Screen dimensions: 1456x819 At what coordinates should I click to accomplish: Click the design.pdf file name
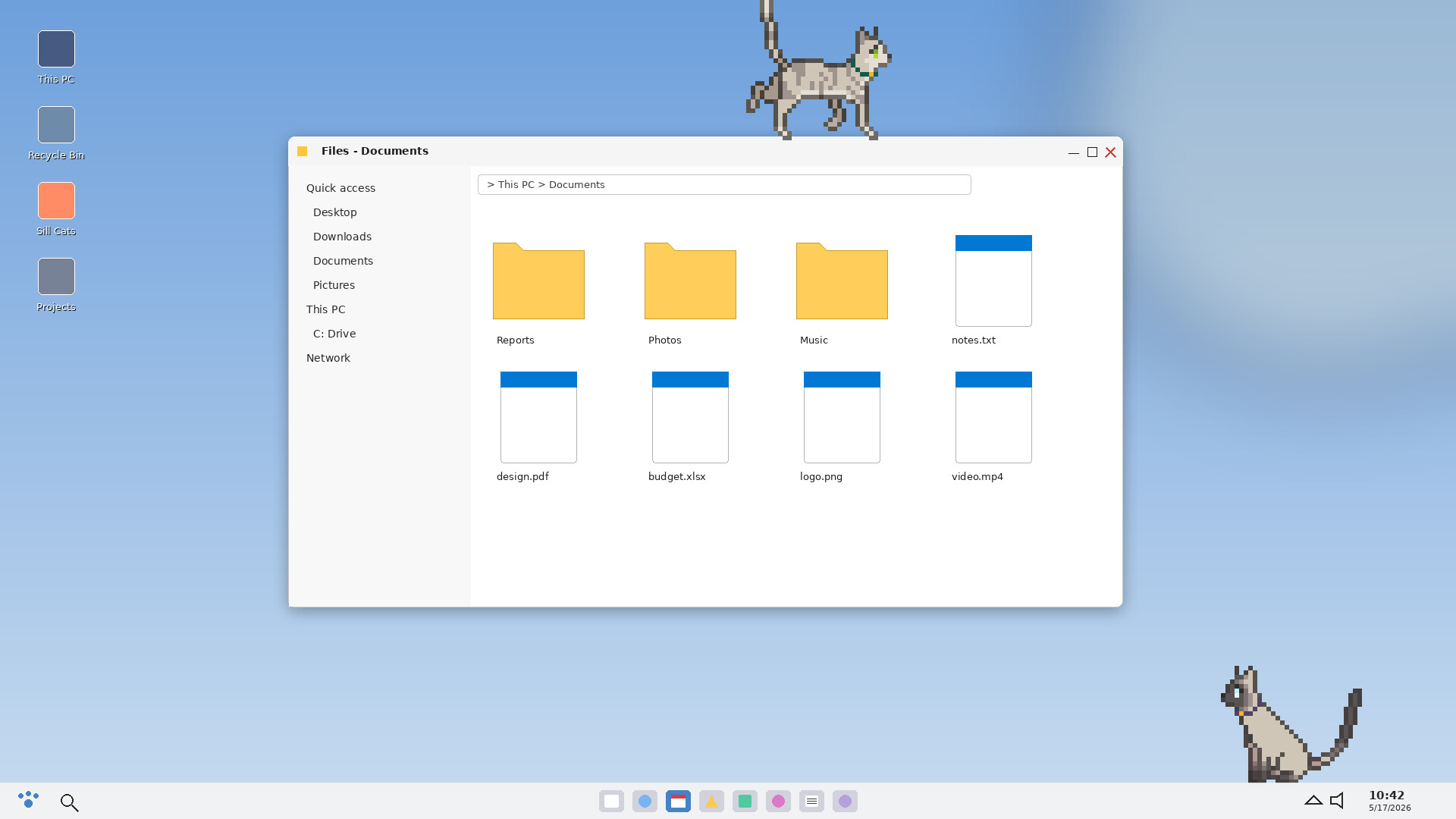point(522,476)
